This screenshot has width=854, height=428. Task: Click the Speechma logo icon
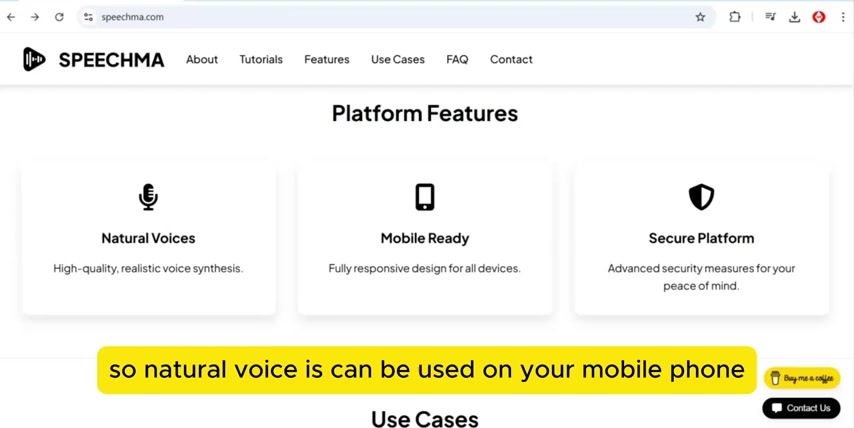pyautogui.click(x=34, y=60)
